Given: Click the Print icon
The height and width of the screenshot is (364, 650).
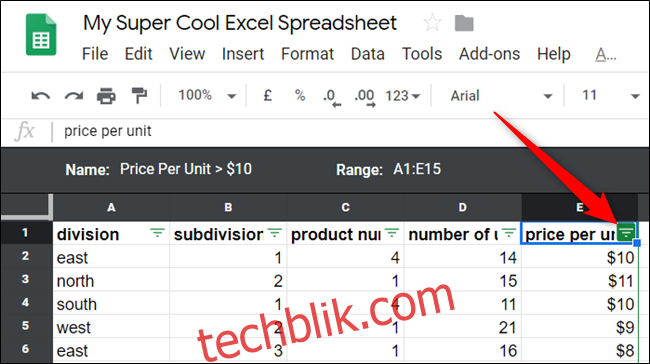Looking at the screenshot, I should point(106,96).
